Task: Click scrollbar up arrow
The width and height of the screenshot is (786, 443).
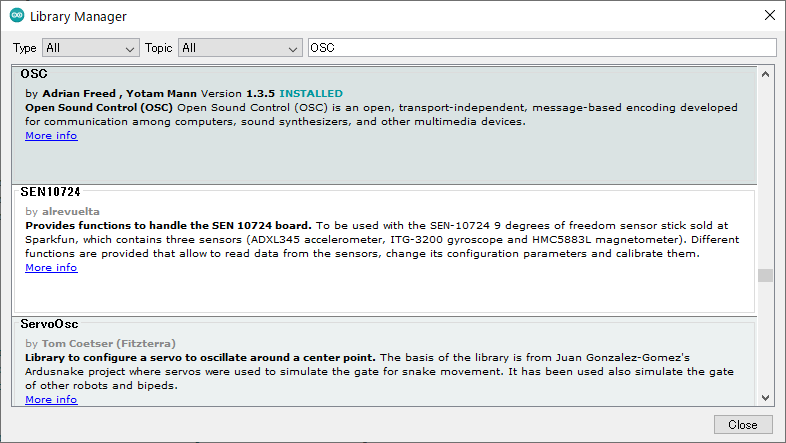Action: [765, 74]
